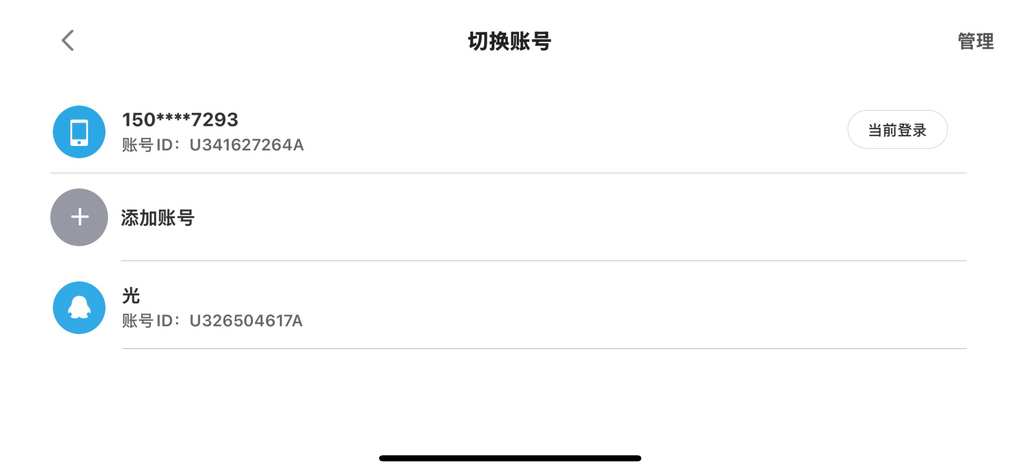Click divider line below the first account
The image size is (1020, 471).
point(508,173)
